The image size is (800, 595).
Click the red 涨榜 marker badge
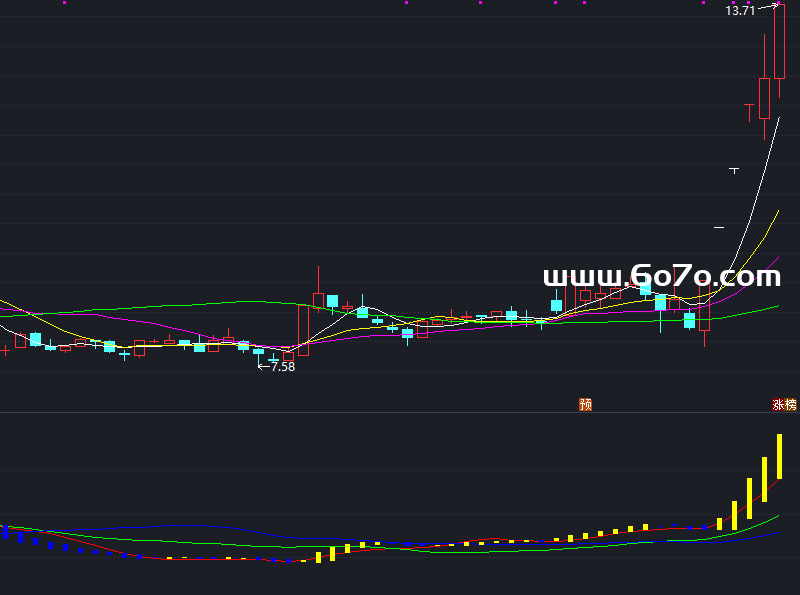click(x=784, y=405)
